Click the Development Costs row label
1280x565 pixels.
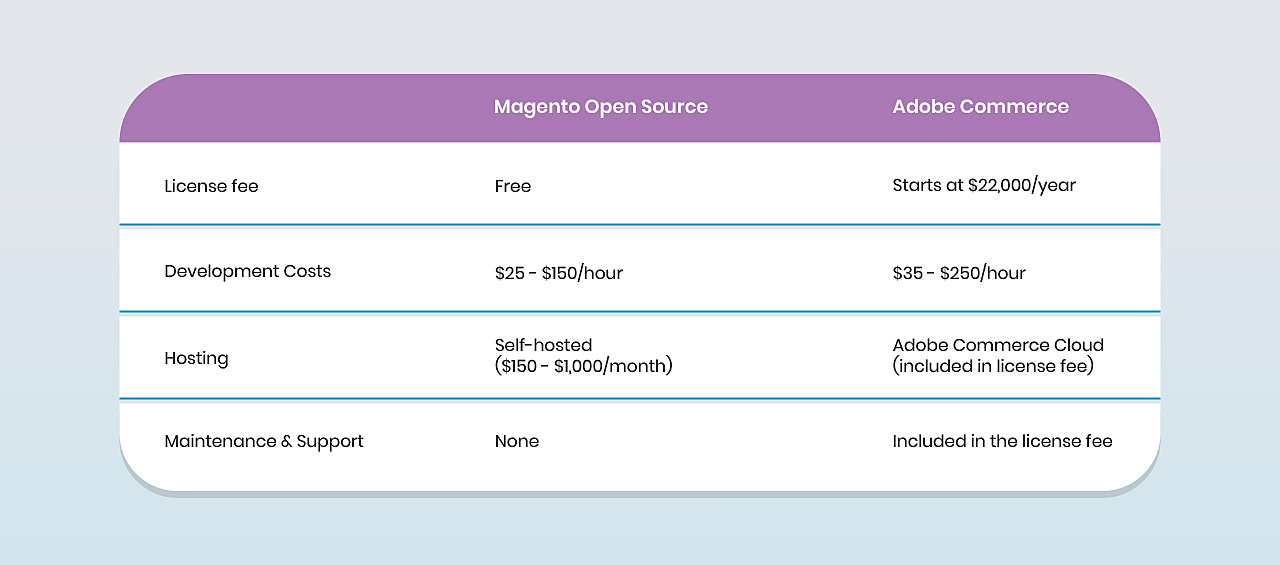(248, 271)
